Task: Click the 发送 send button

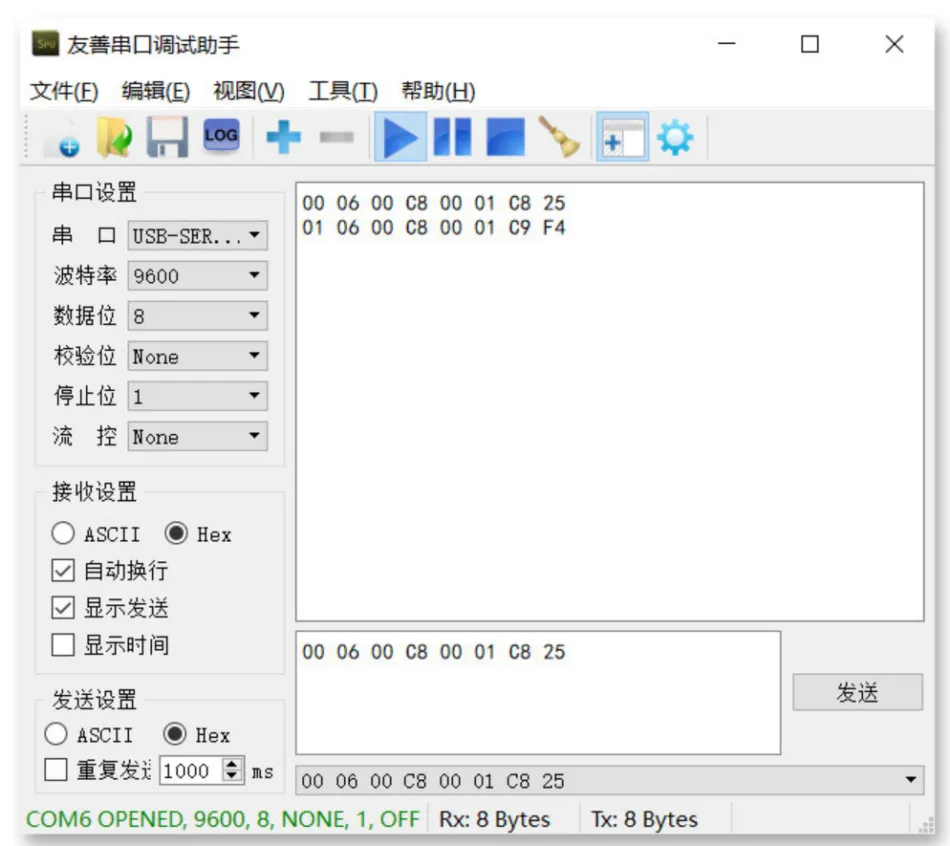Action: click(858, 692)
